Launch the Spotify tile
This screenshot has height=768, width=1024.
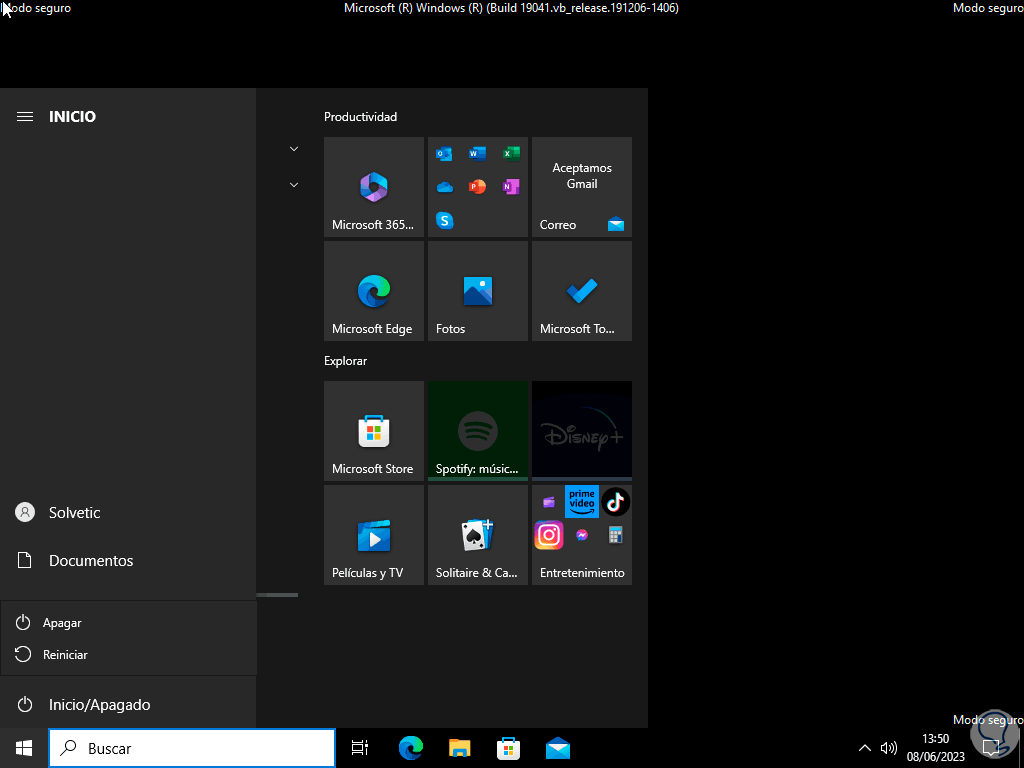tap(477, 431)
